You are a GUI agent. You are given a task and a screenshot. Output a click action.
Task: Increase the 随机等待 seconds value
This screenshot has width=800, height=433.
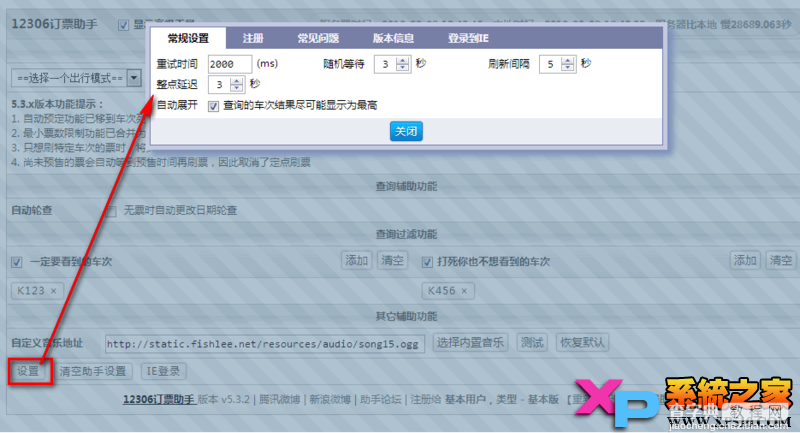pos(403,61)
